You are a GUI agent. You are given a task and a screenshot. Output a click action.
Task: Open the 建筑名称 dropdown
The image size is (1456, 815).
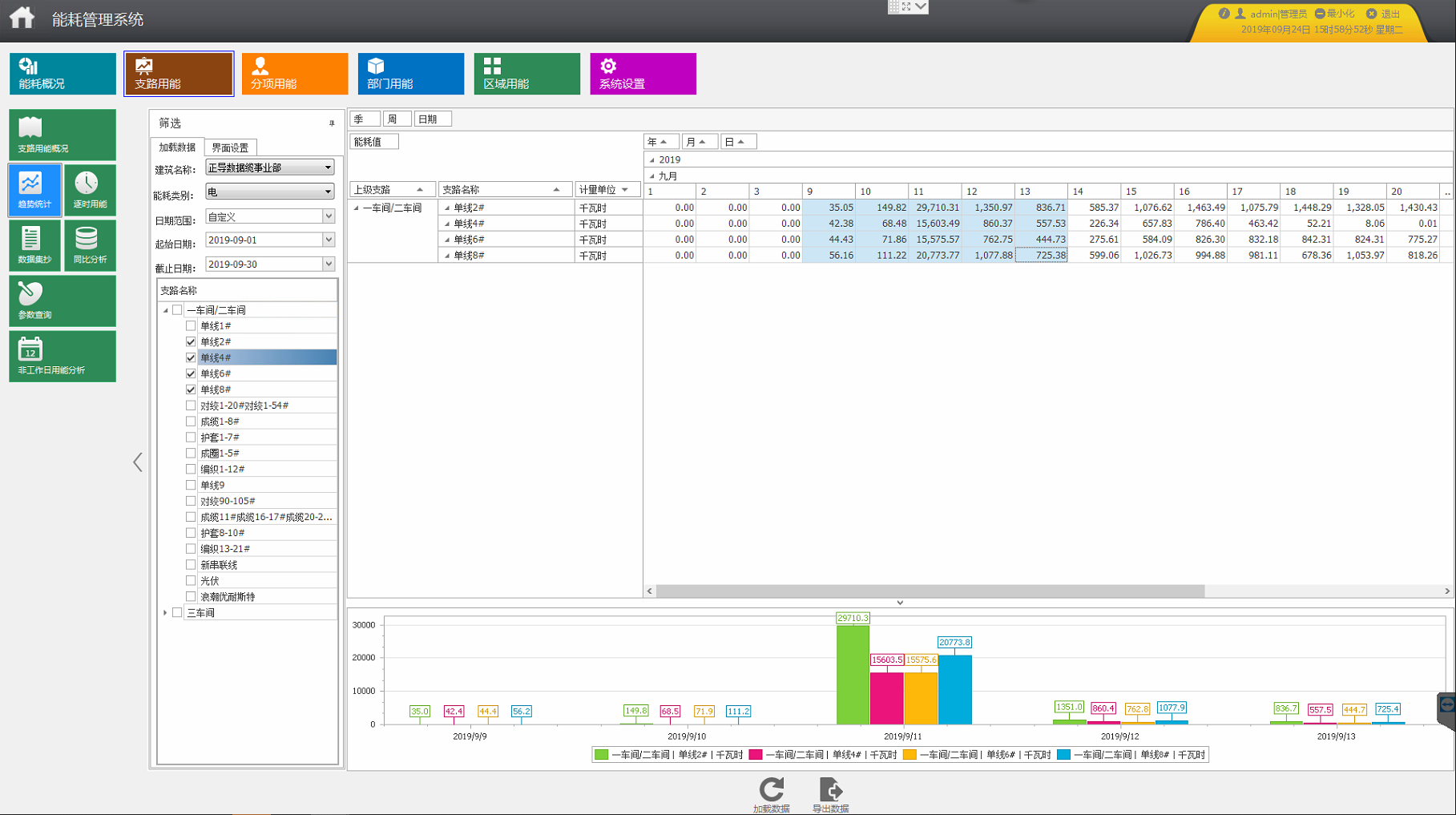[328, 167]
